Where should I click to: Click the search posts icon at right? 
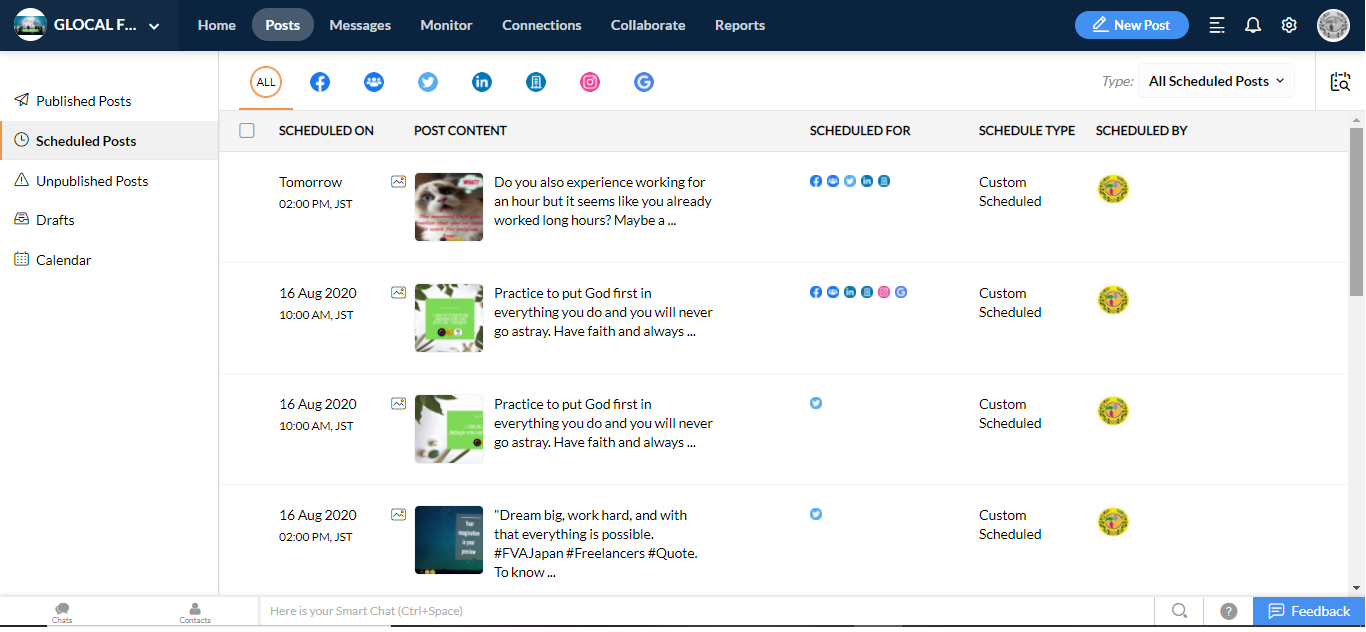point(1340,82)
